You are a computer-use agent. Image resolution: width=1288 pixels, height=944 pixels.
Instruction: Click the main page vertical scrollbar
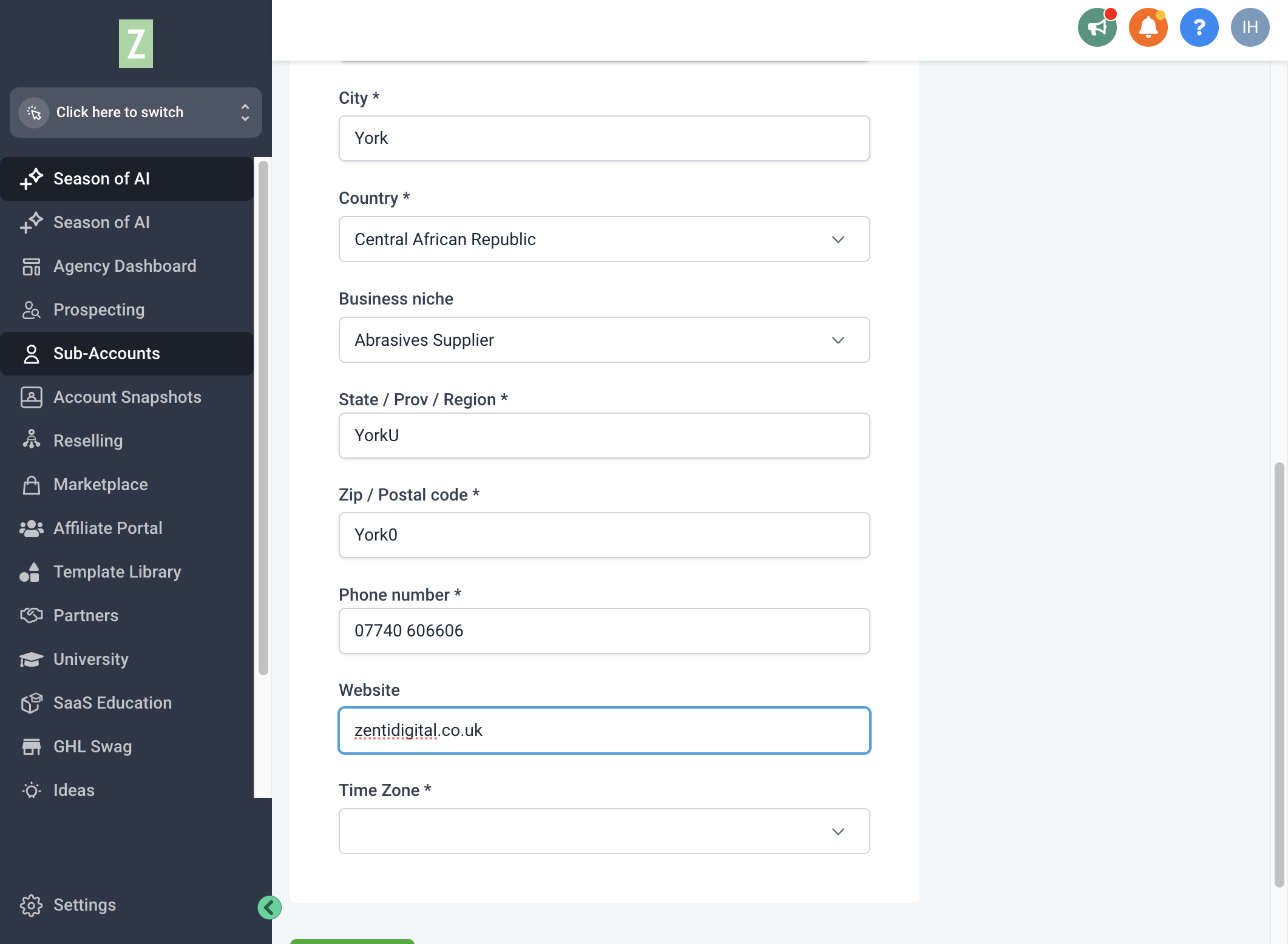click(1279, 675)
